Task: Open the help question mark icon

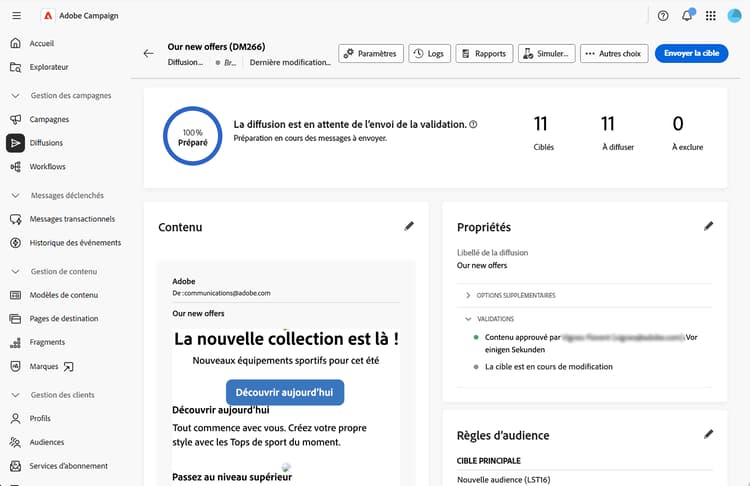Action: pos(663,16)
